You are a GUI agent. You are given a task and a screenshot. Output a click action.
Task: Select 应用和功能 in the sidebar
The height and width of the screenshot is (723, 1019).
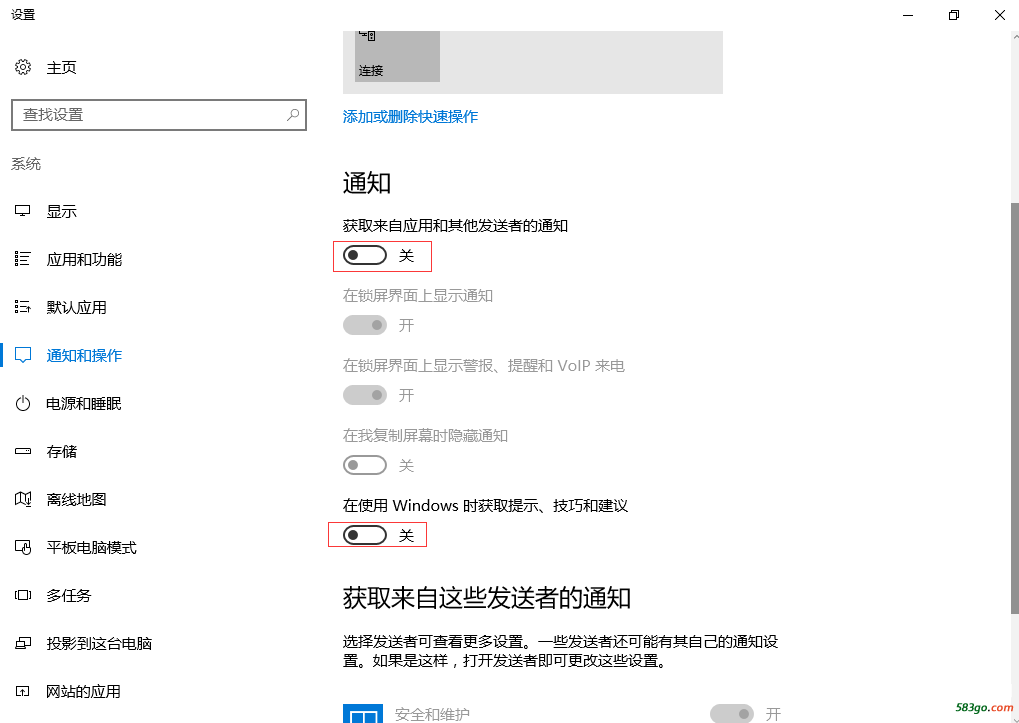click(84, 260)
